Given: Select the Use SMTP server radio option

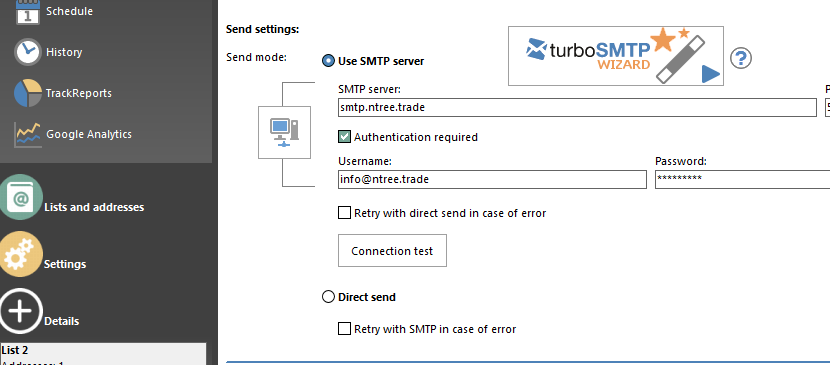Looking at the screenshot, I should pos(328,61).
